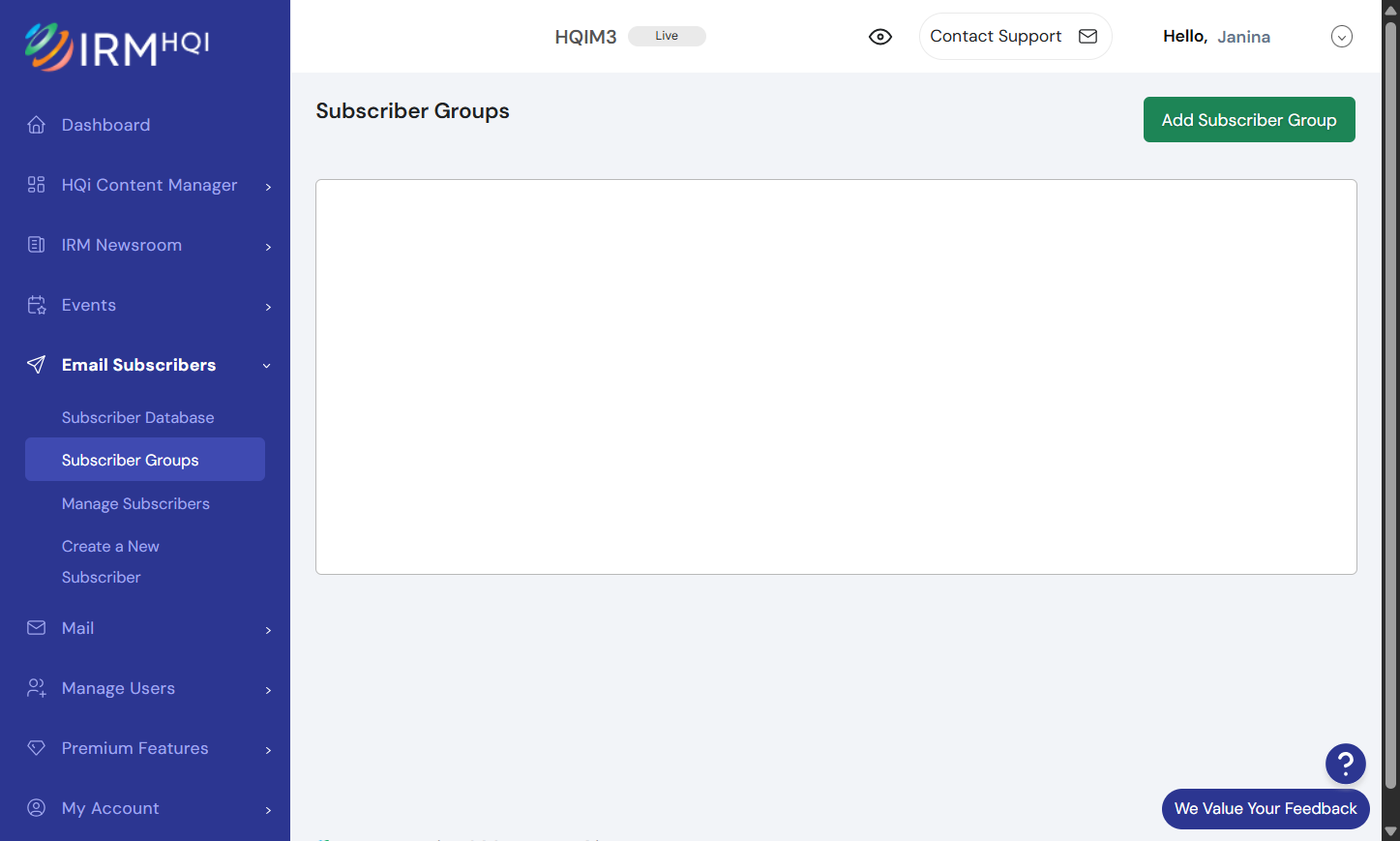Expand the Manage Users submenu arrow
Image resolution: width=1400 pixels, height=841 pixels.
tap(268, 690)
